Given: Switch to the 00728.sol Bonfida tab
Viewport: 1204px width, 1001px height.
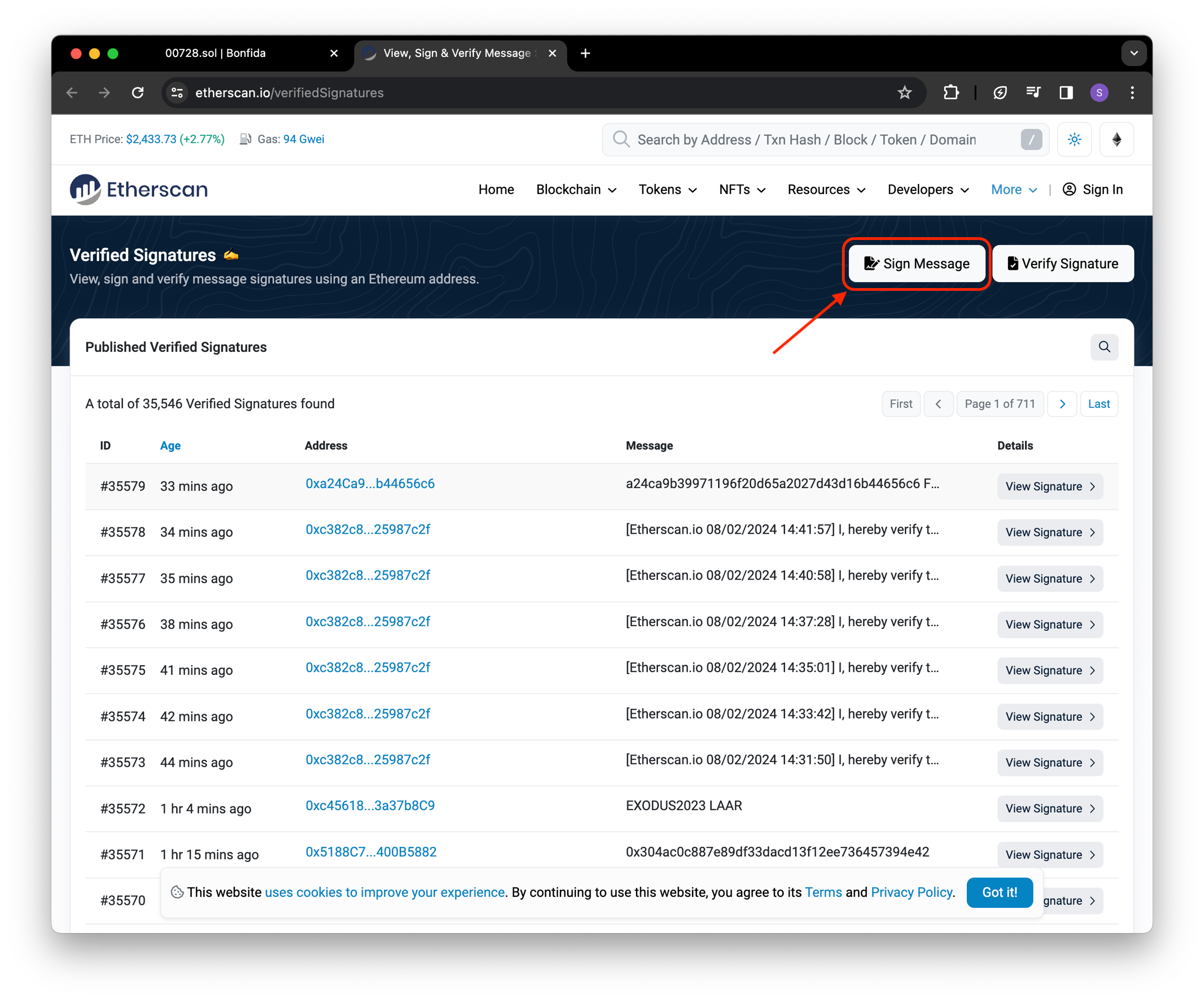Looking at the screenshot, I should coord(216,53).
